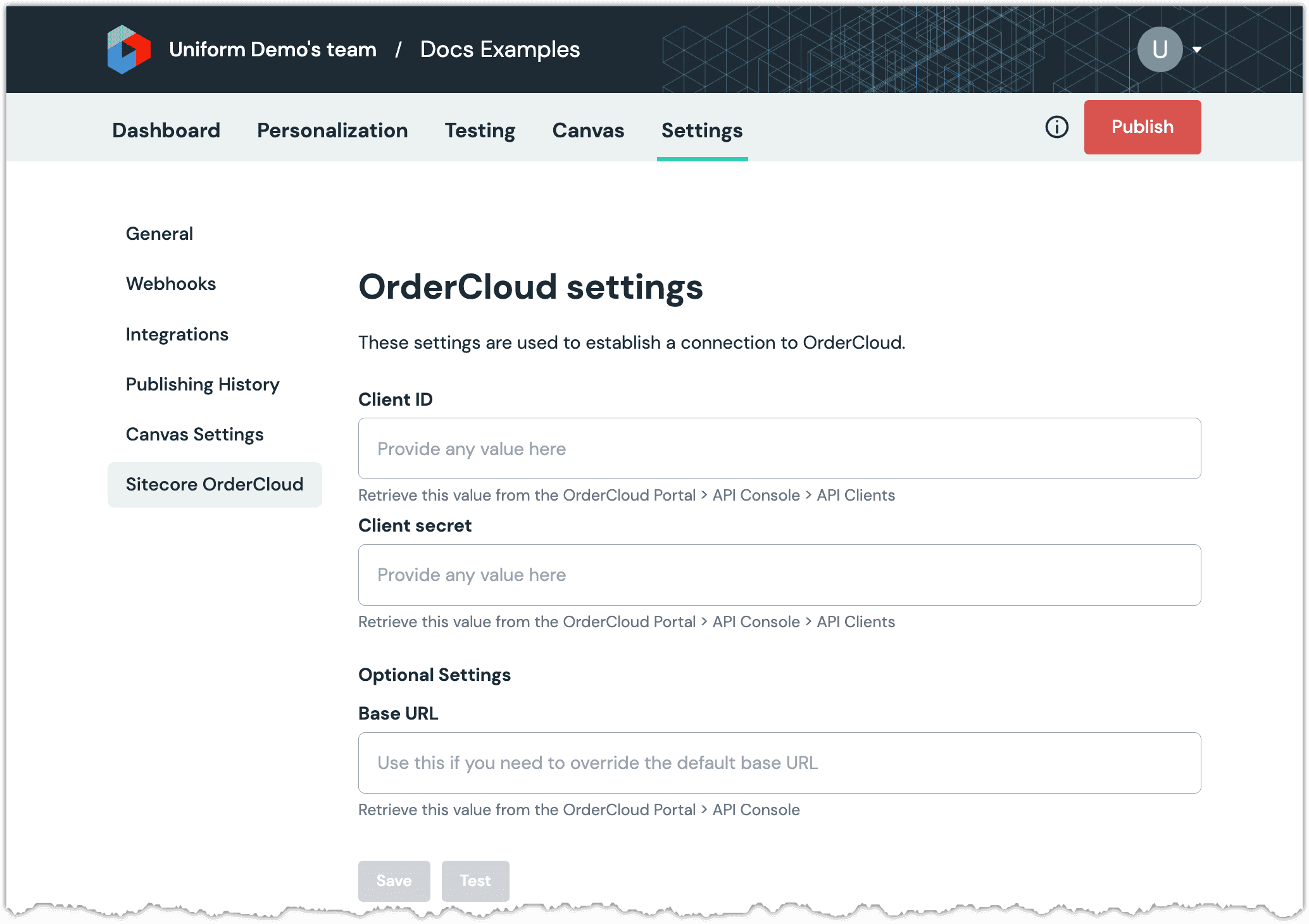Open Docs Examples project breadcrumb

tap(500, 49)
